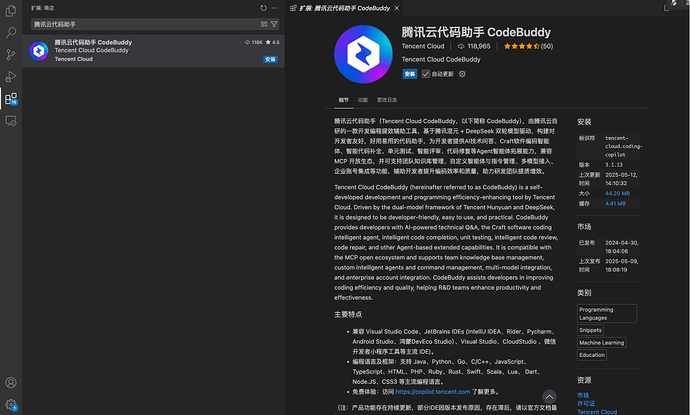
Task: Click the identifier tencent-cloud.coding-copilot
Action: point(624,146)
